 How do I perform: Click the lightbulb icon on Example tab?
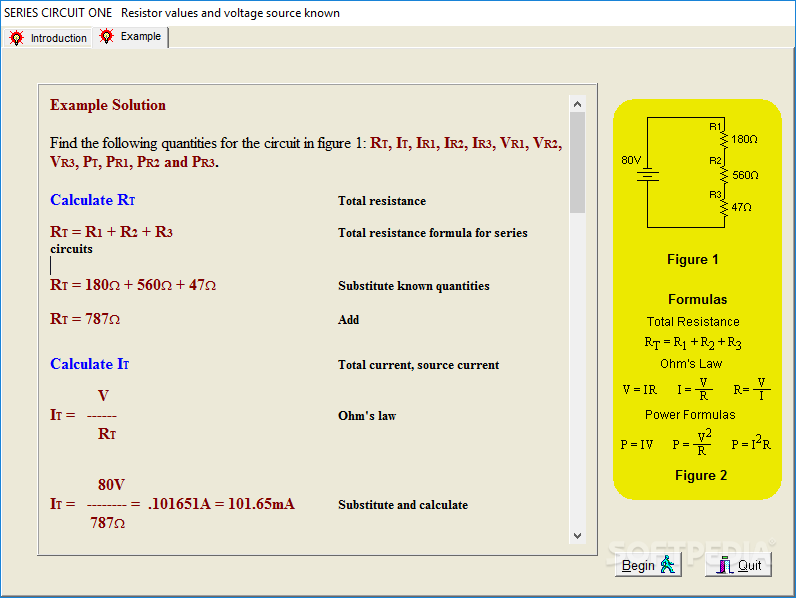[x=107, y=36]
